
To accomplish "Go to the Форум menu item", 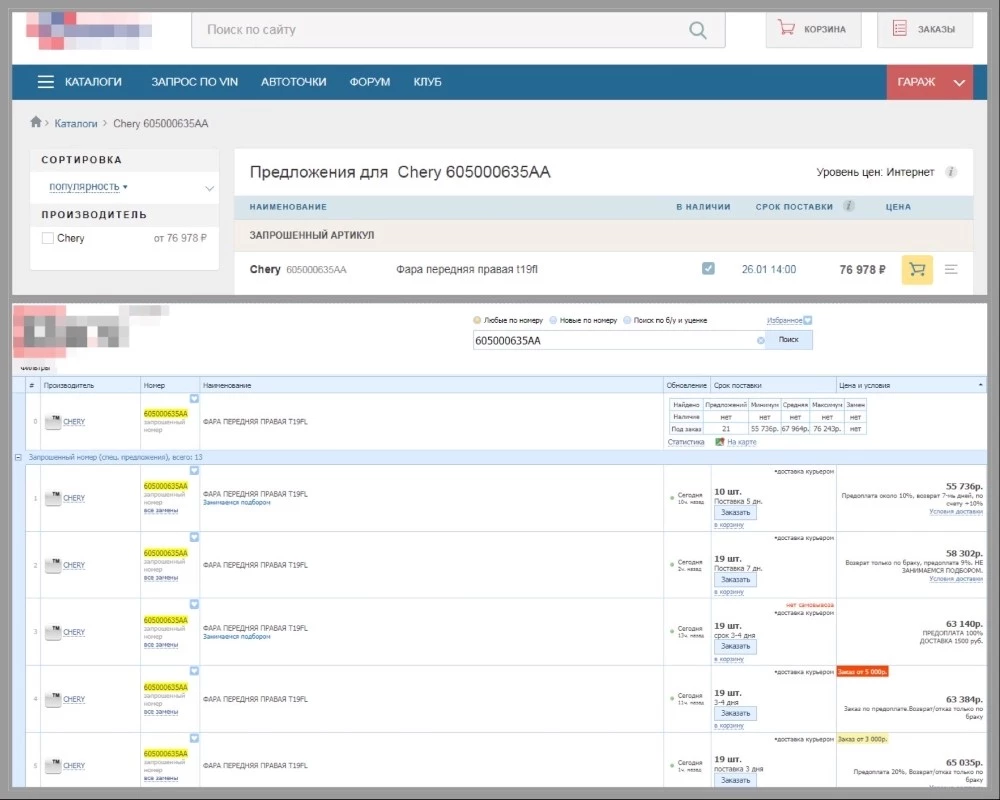I will click(x=370, y=82).
